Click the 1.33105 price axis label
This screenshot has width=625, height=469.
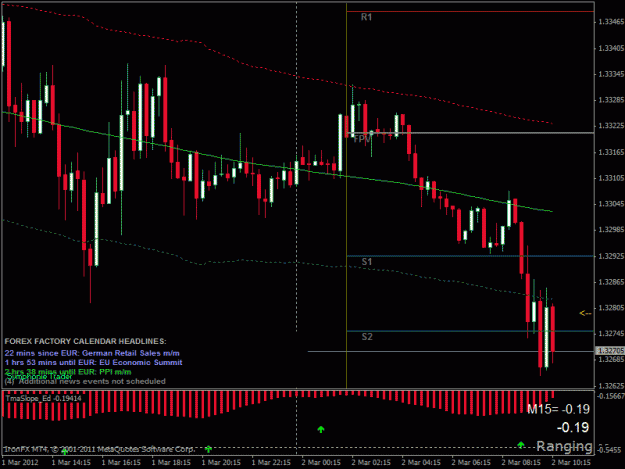pyautogui.click(x=611, y=178)
